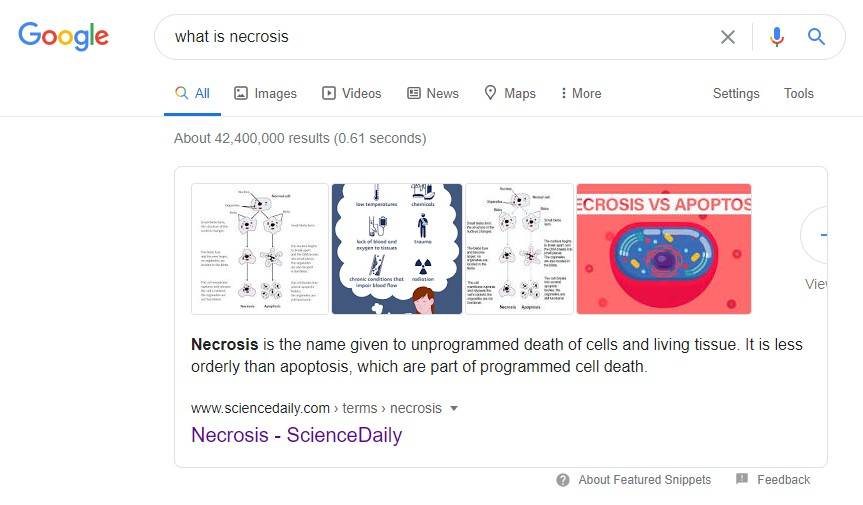
Task: Open the Necrosis vs Apoptosis red thumbnail
Action: pyautogui.click(x=664, y=249)
